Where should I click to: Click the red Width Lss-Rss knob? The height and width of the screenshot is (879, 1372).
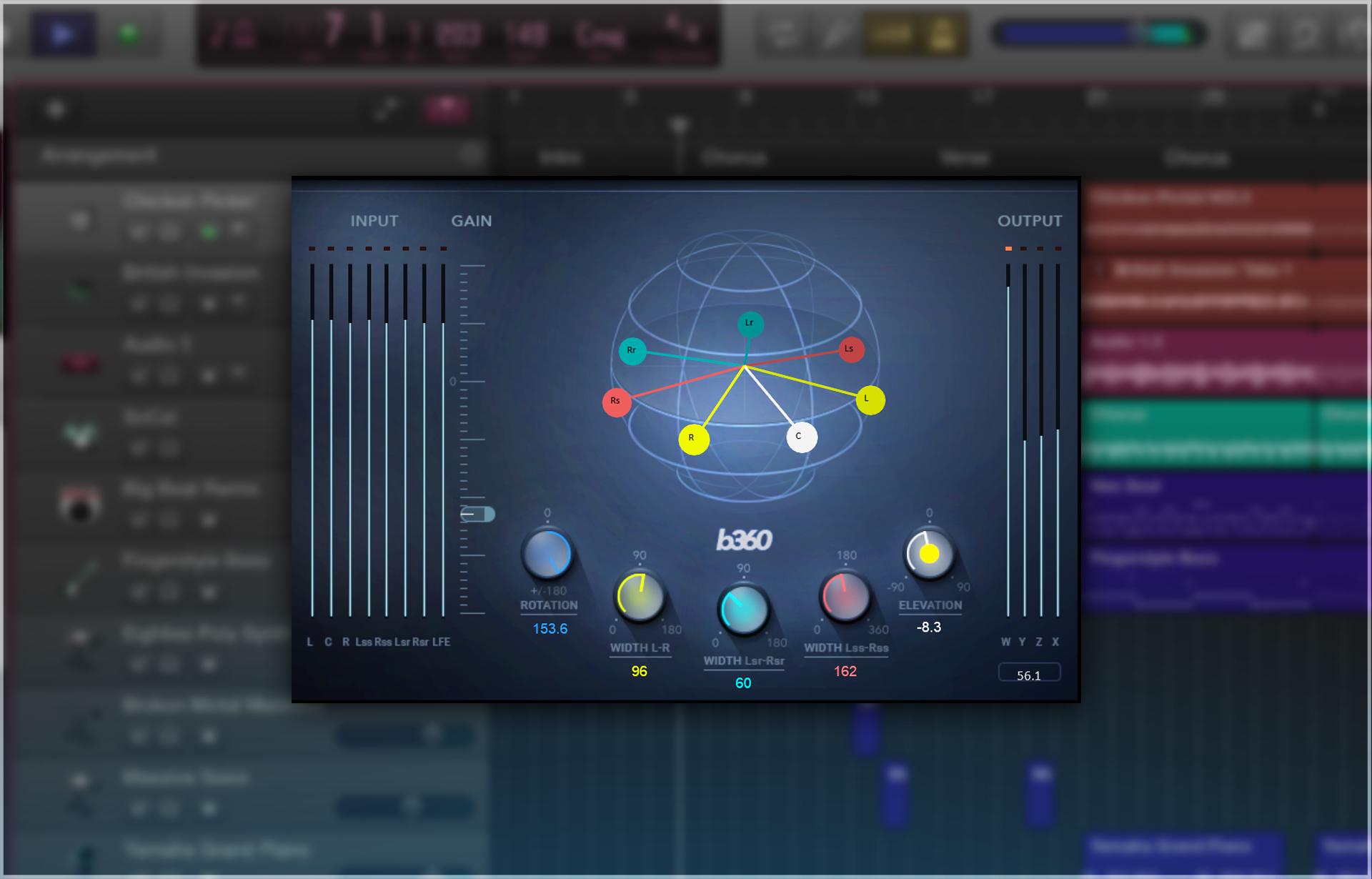[x=846, y=596]
